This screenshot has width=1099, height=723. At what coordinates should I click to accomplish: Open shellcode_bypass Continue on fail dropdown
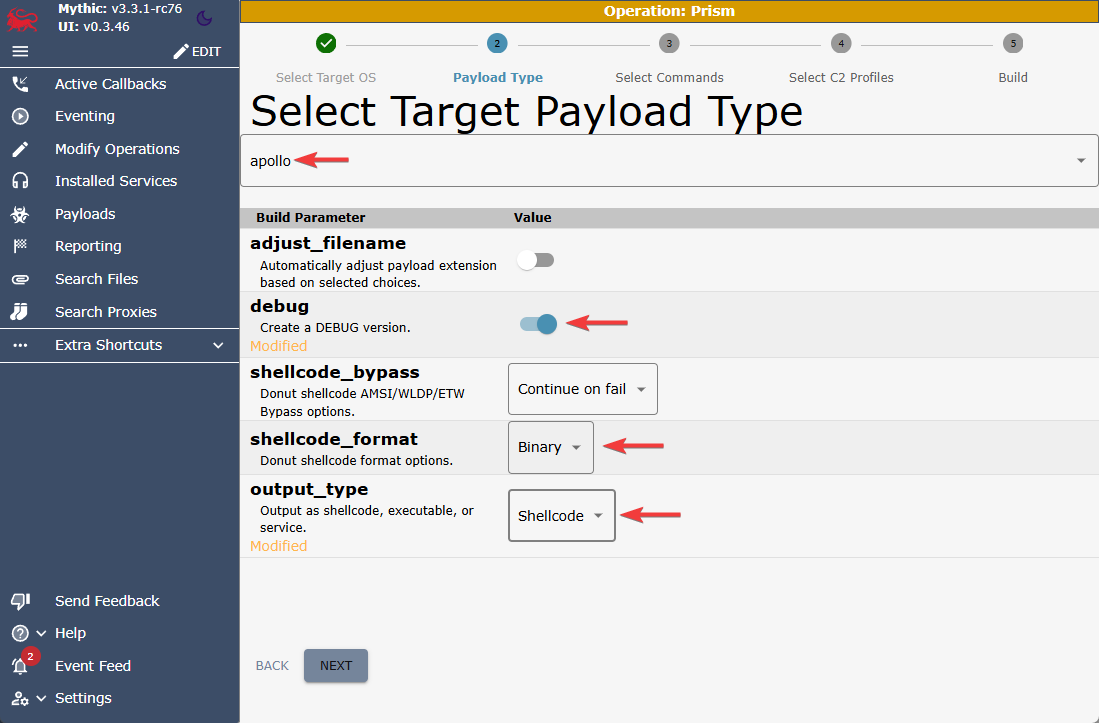point(582,389)
